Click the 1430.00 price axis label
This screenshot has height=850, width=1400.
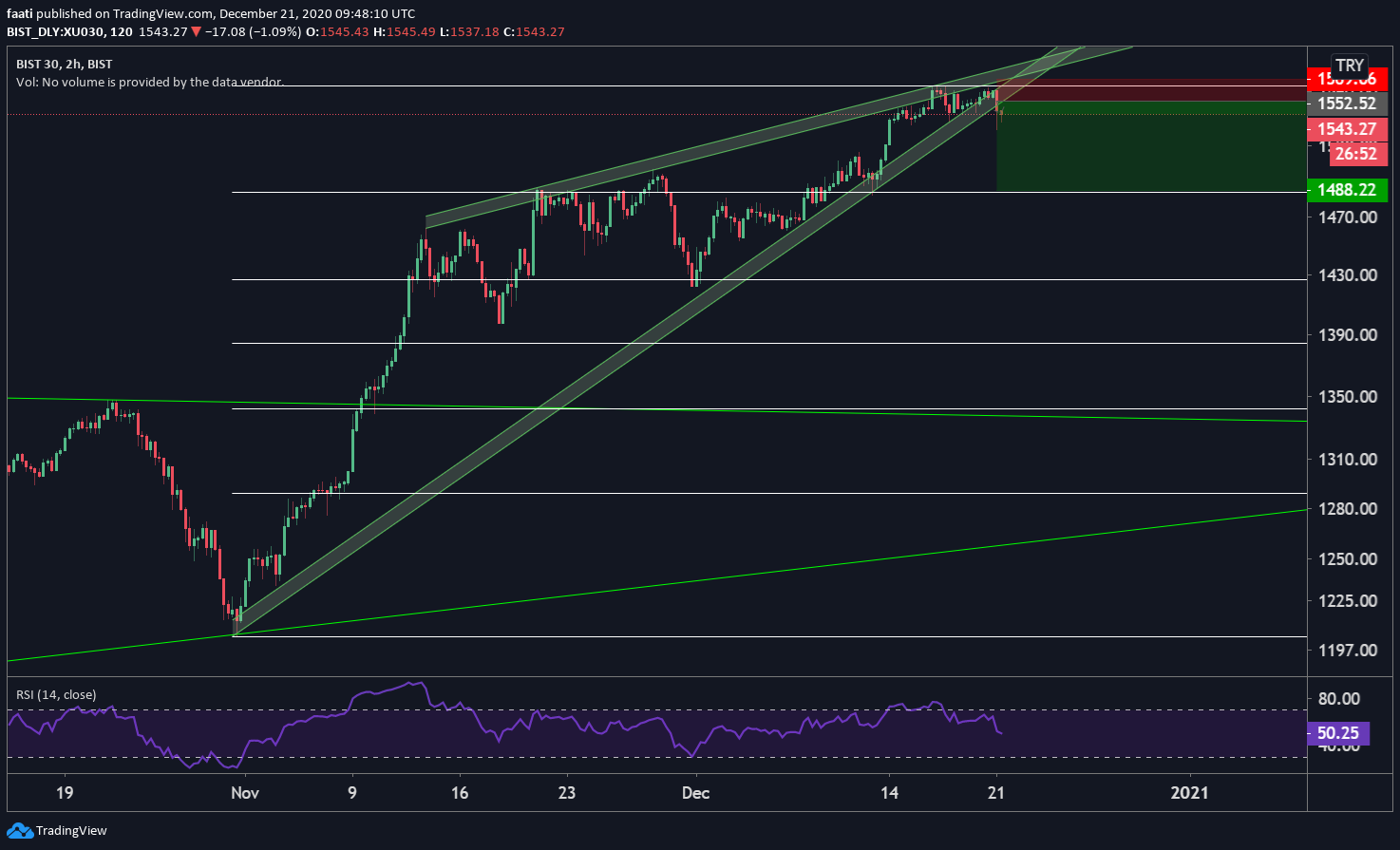1347,275
